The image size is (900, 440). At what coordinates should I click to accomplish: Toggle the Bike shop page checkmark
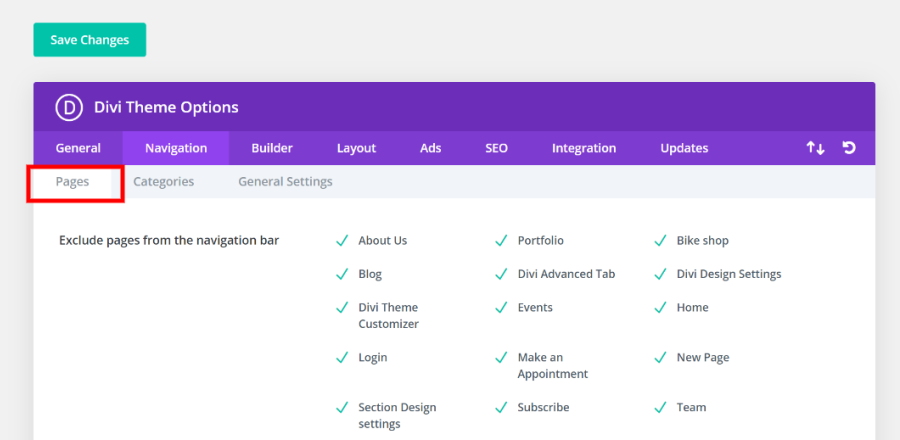[661, 240]
